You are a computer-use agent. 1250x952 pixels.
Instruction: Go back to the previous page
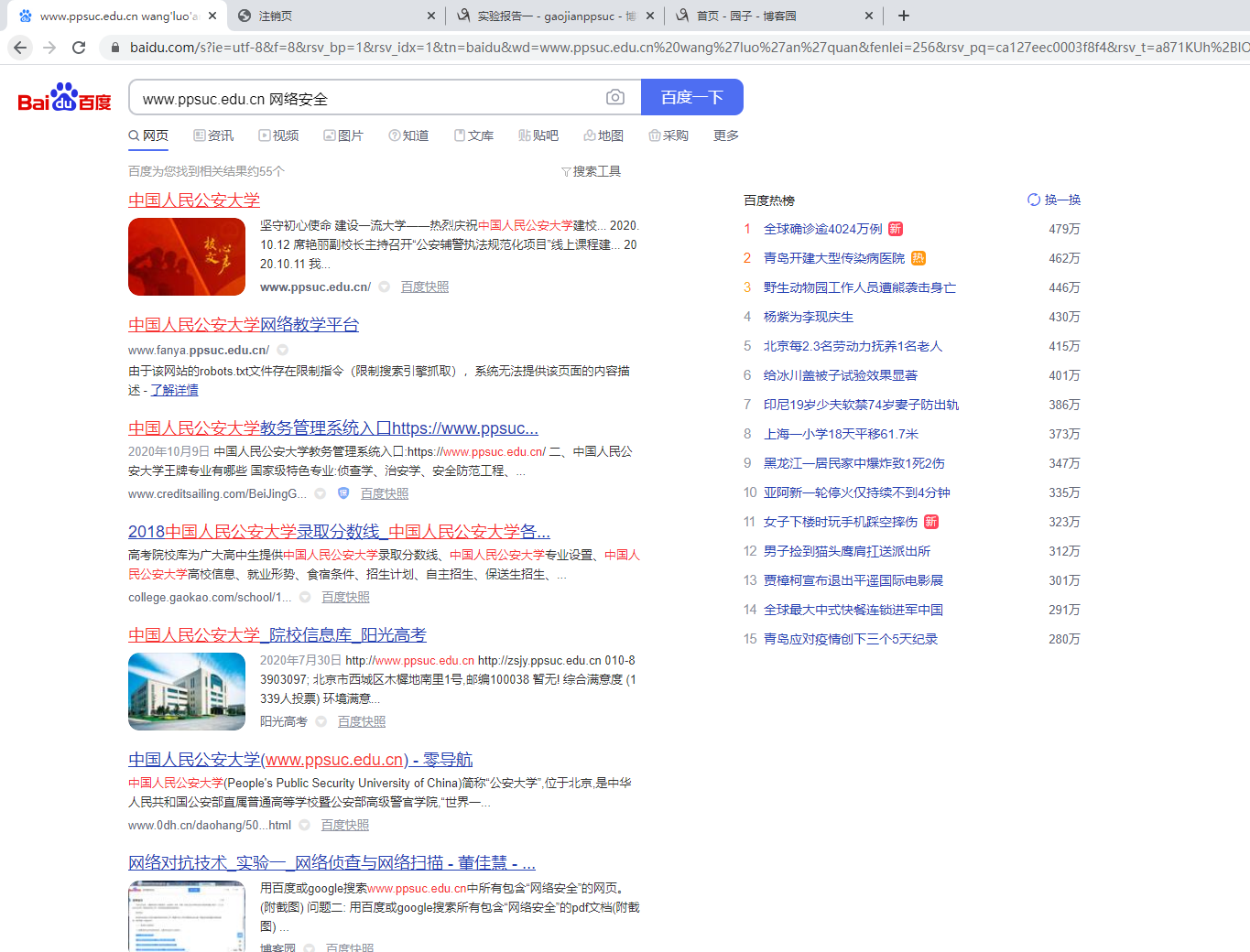(20, 47)
